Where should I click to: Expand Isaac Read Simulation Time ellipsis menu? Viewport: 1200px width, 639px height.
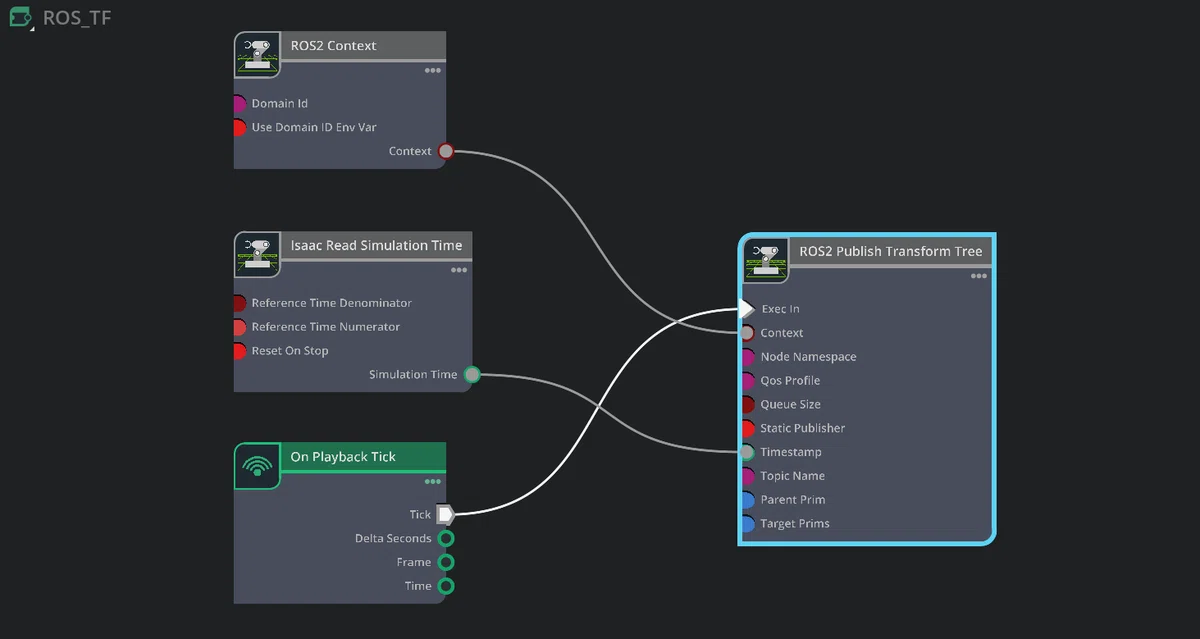point(458,270)
